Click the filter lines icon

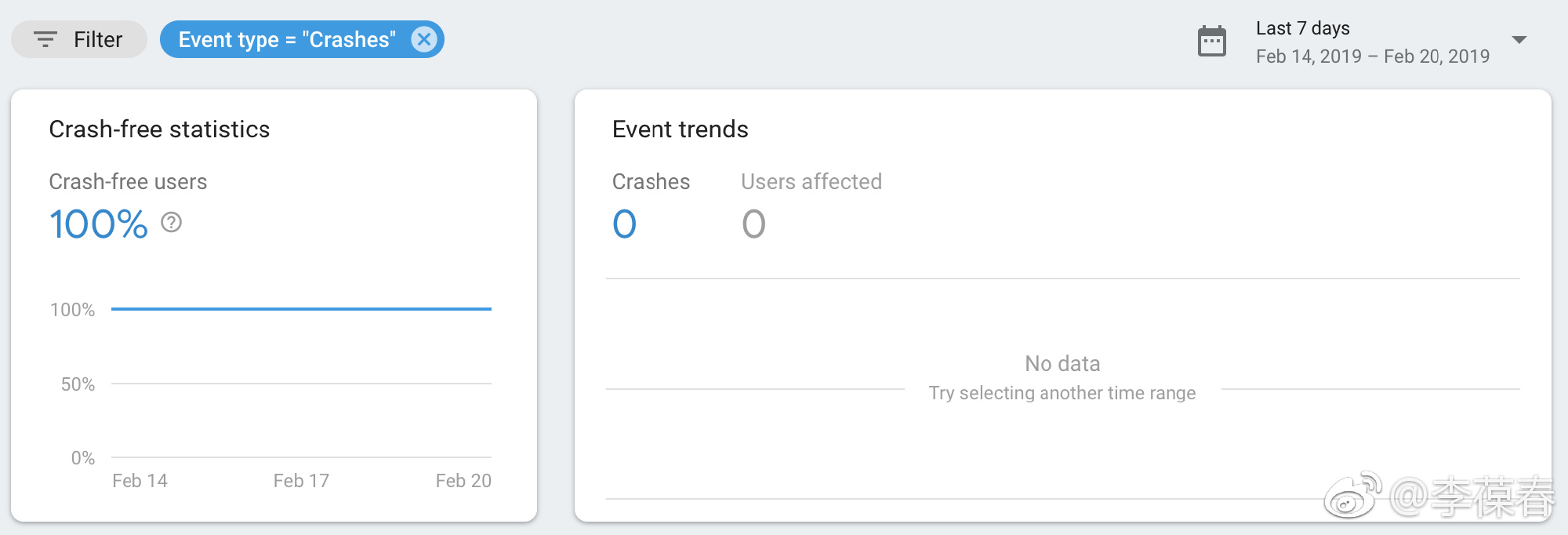click(45, 39)
